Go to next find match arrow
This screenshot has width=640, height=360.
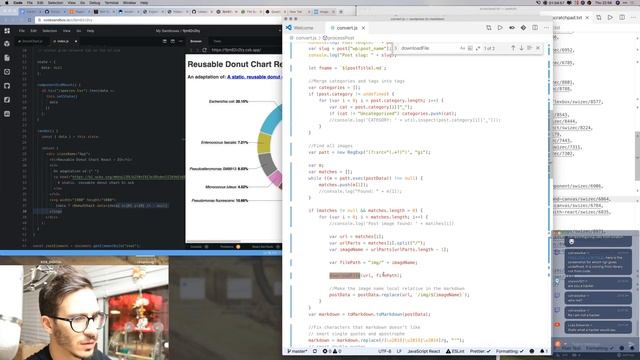pyautogui.click(x=521, y=48)
